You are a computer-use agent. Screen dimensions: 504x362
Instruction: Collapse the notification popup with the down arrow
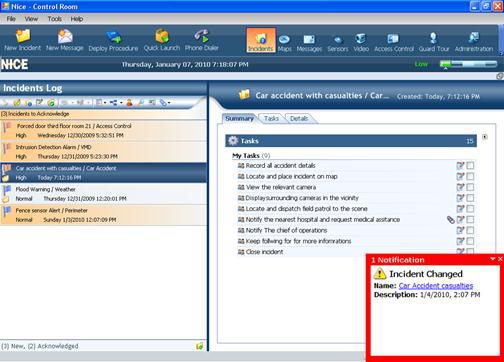pos(493,259)
